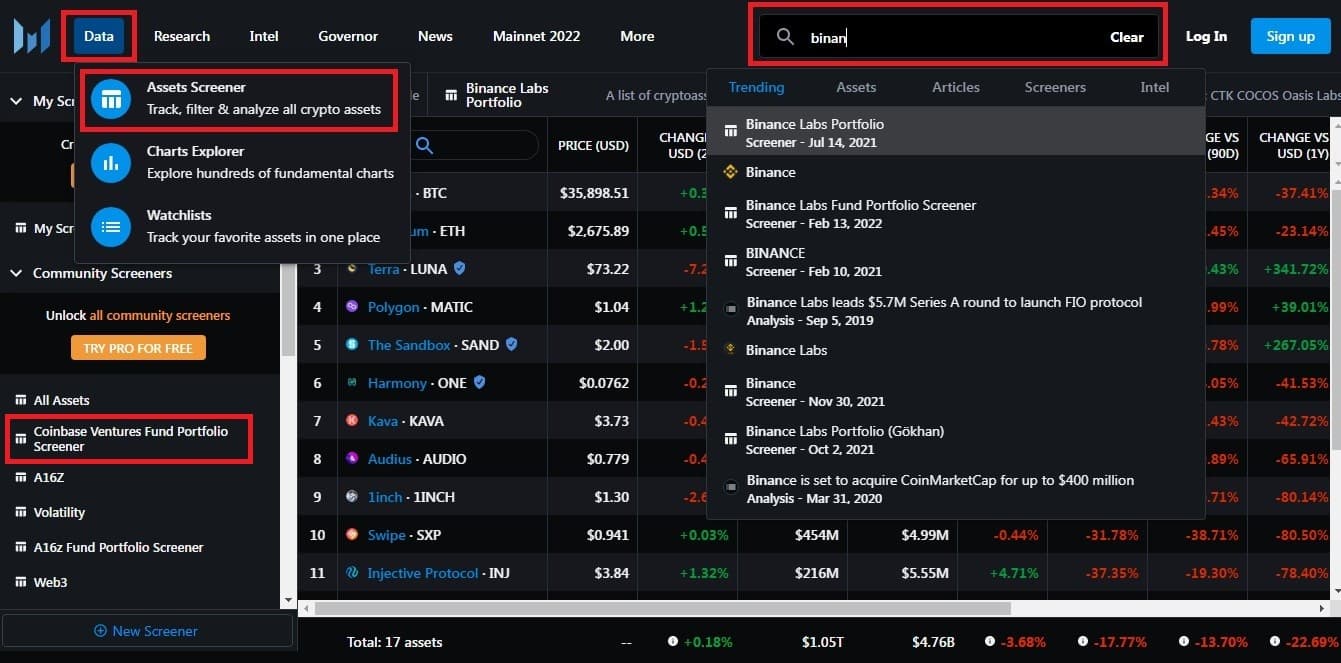Viewport: 1341px width, 663px height.
Task: Click the sidebar vertical scrollbar
Action: (x=288, y=312)
